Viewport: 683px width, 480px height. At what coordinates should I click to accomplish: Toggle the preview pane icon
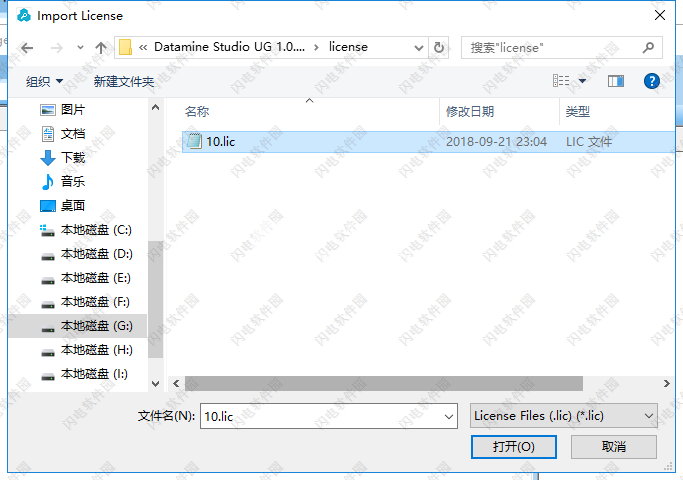point(615,81)
